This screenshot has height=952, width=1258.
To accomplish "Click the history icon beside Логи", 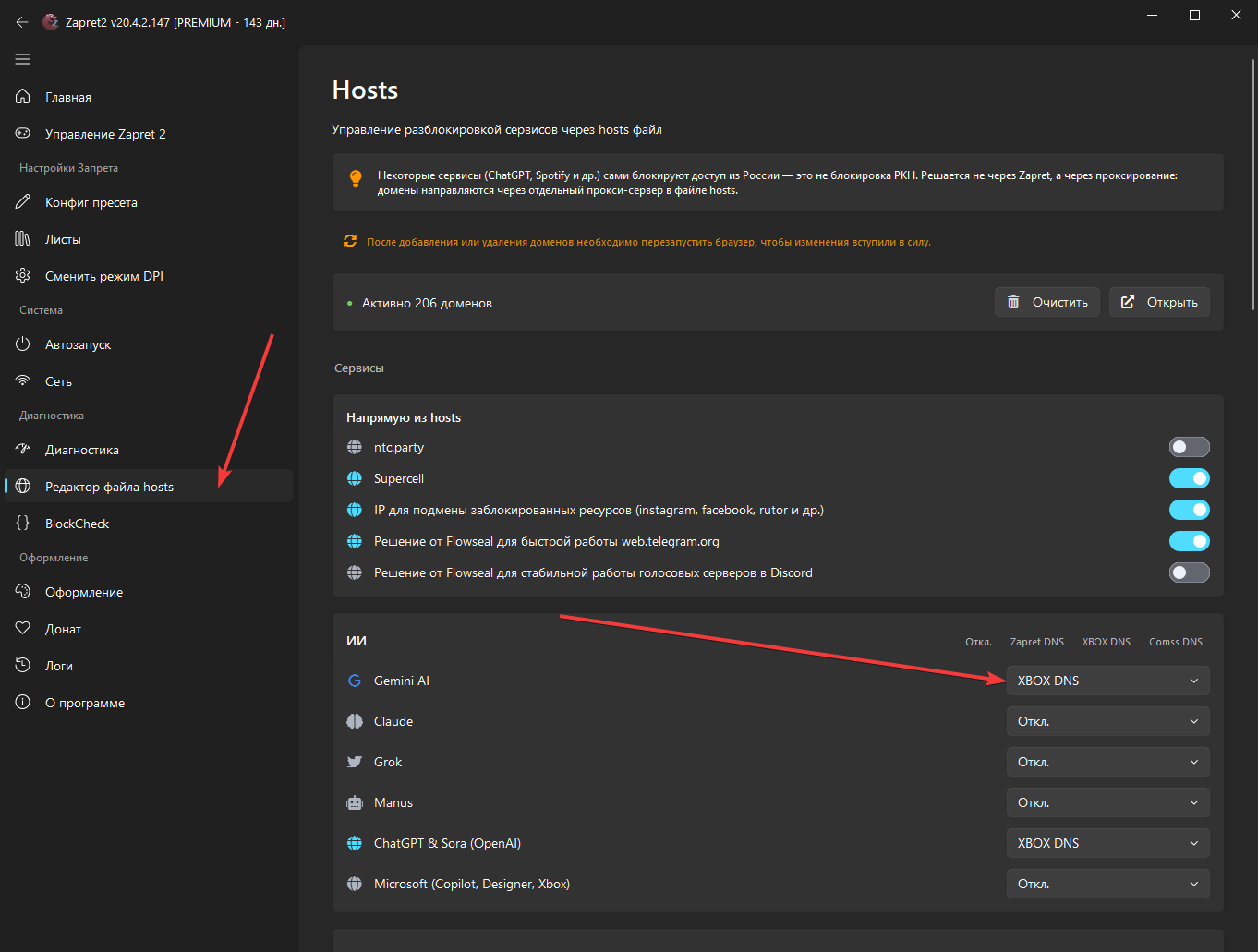I will coord(23,666).
